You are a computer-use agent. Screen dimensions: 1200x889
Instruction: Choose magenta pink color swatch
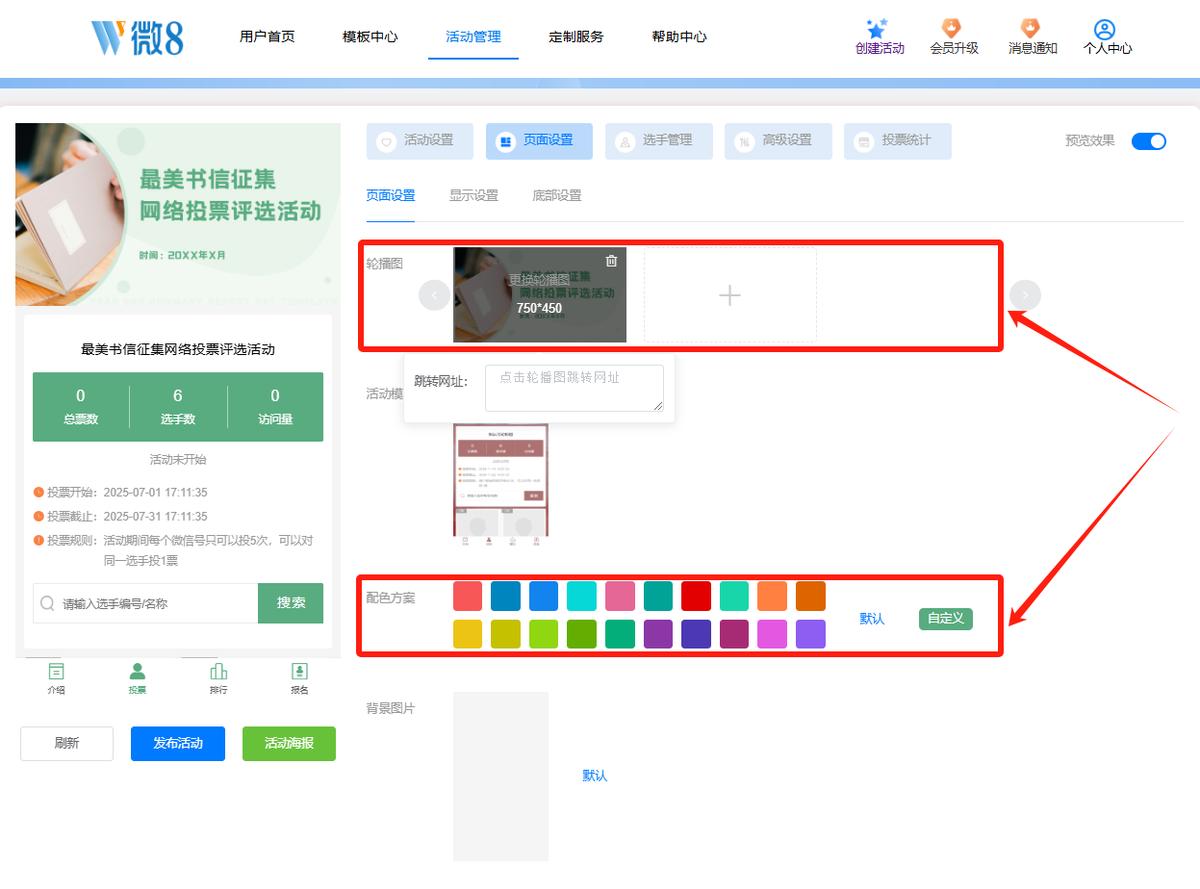click(x=772, y=634)
